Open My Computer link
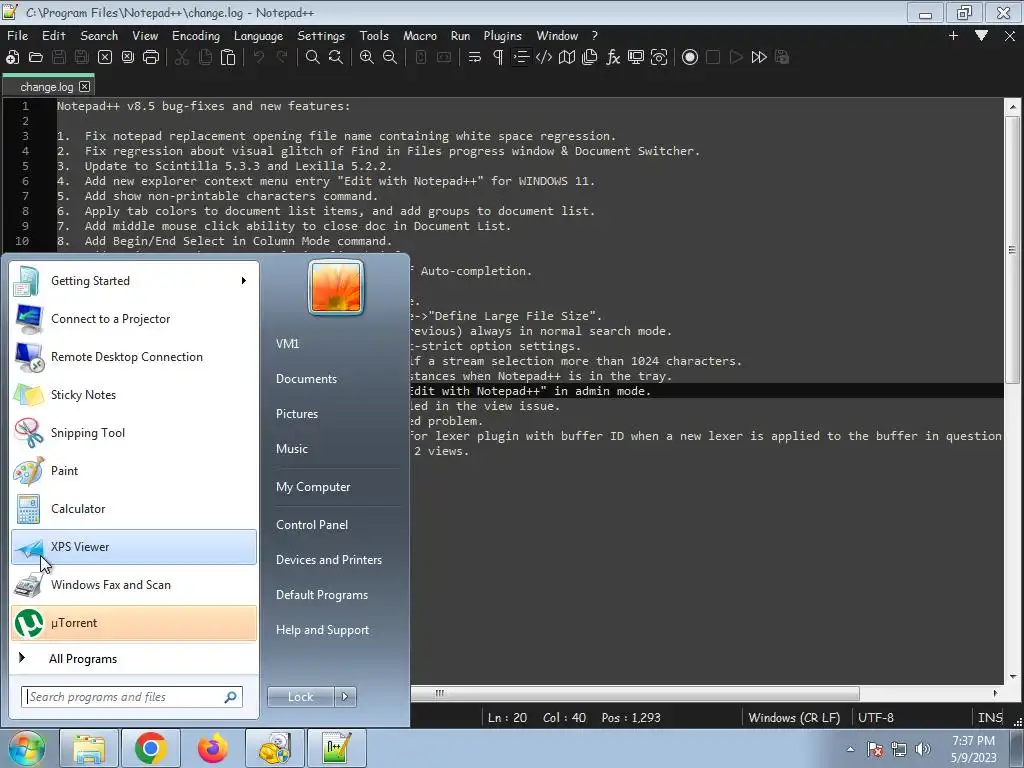This screenshot has width=1024, height=768. coord(313,487)
